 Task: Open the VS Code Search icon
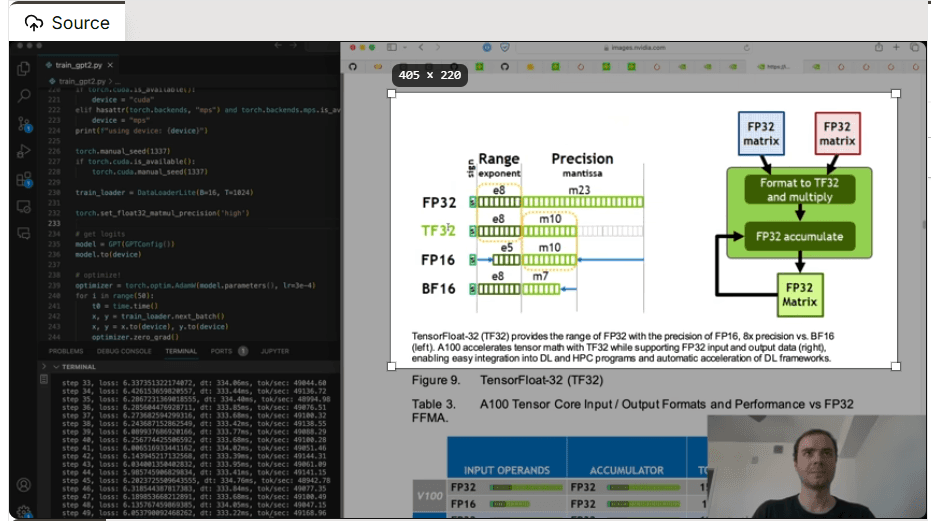pyautogui.click(x=24, y=96)
